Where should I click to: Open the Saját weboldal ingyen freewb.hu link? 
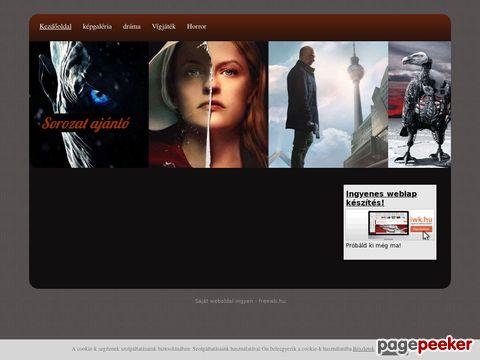[240, 301]
